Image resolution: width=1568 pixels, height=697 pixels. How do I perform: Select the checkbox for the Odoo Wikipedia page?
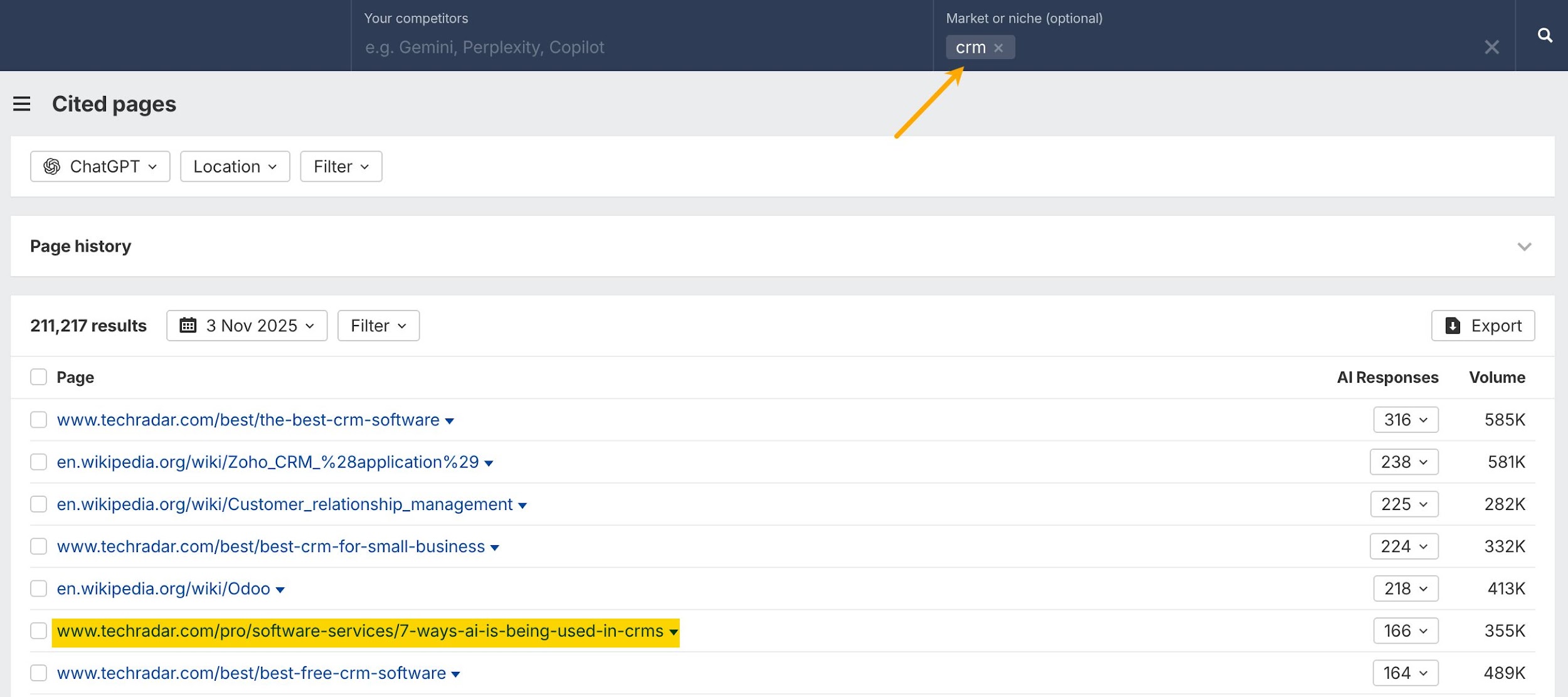[38, 588]
